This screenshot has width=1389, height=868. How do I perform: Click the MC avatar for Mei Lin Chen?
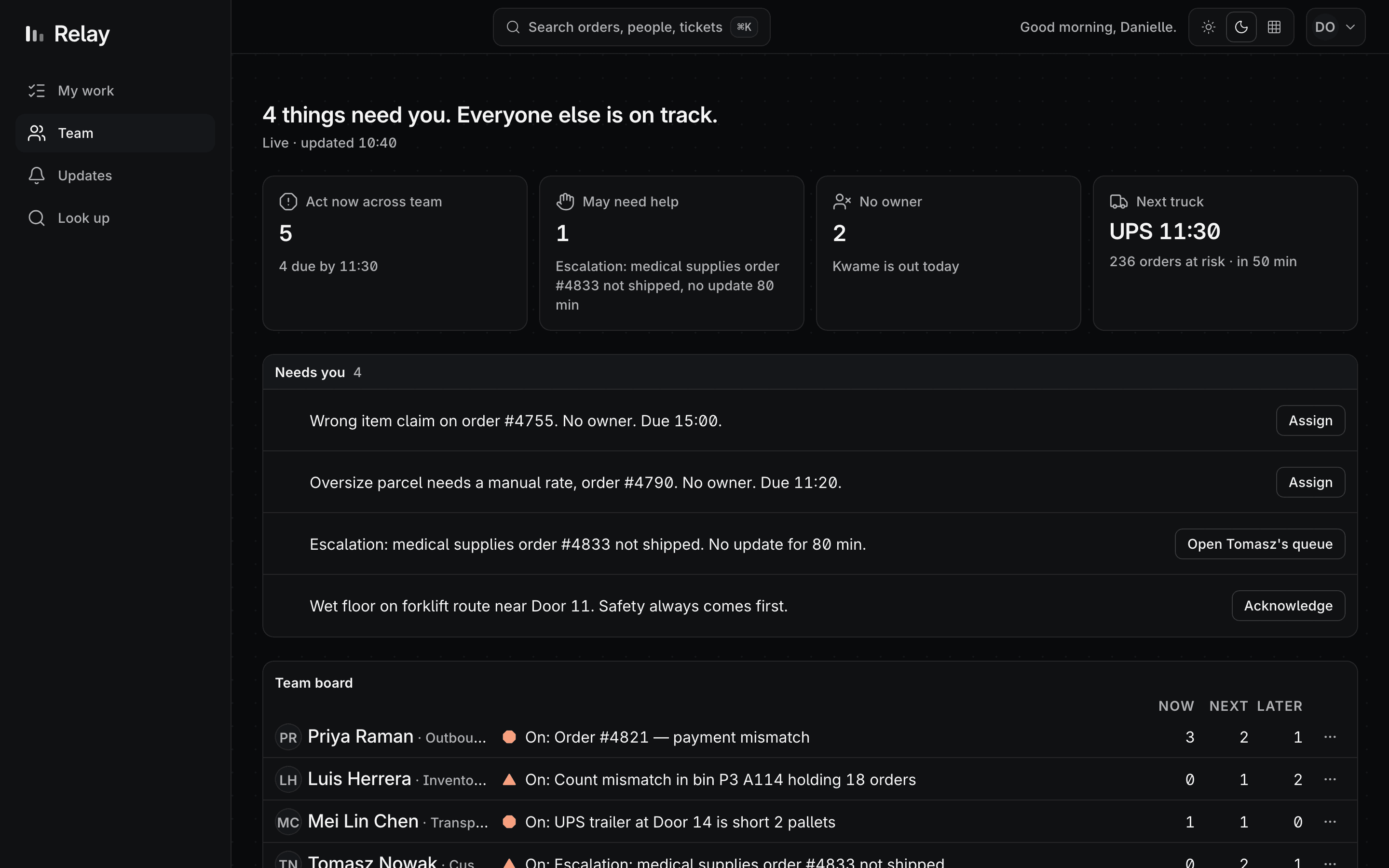[288, 822]
